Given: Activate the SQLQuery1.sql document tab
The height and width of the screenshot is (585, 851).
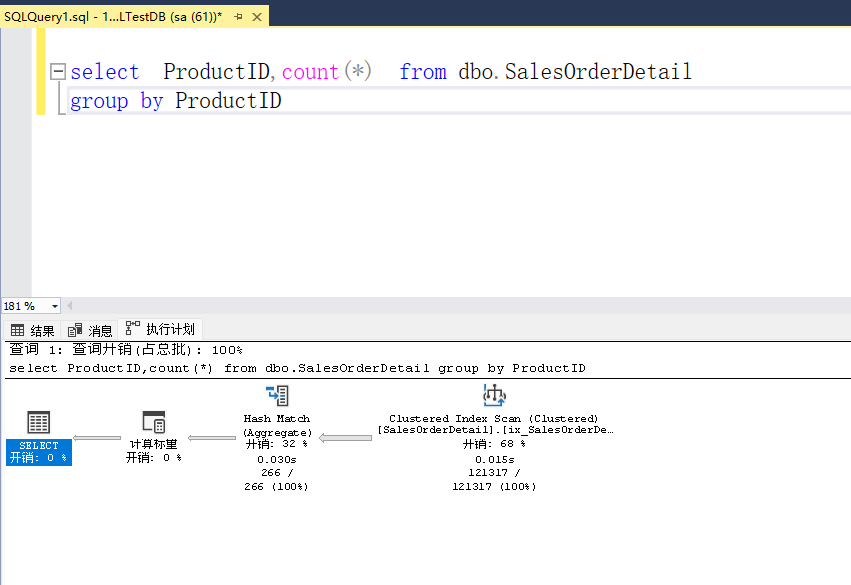Looking at the screenshot, I should [x=113, y=17].
